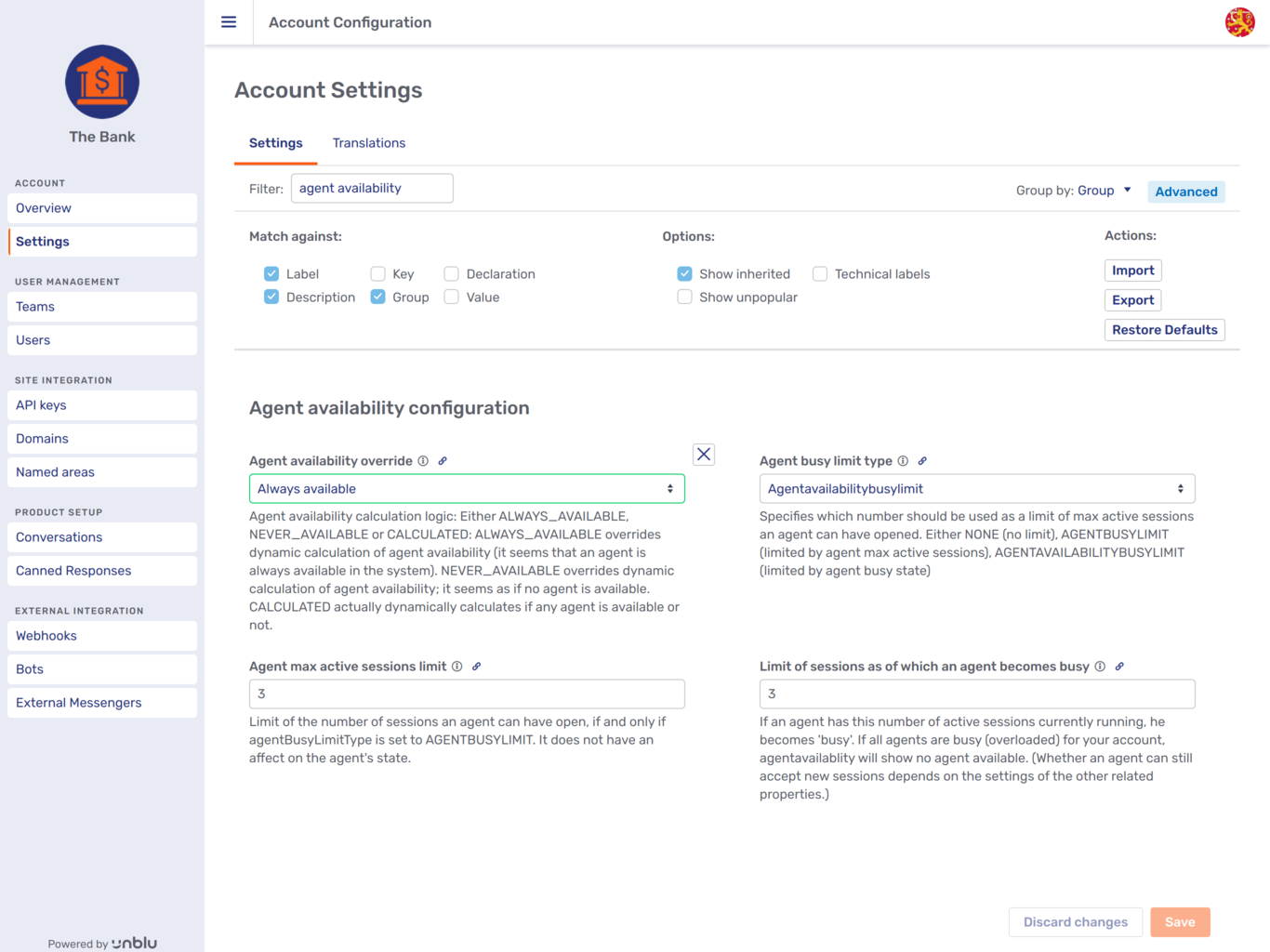Open the hamburger navigation menu
The height and width of the screenshot is (952, 1270).
tap(229, 22)
